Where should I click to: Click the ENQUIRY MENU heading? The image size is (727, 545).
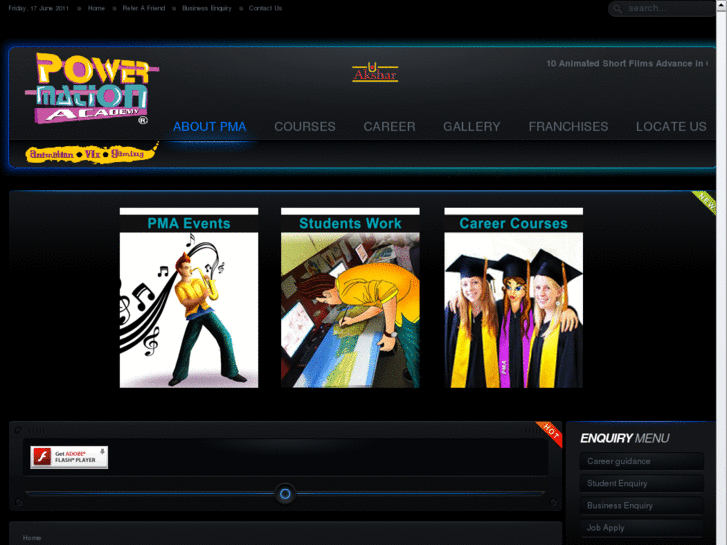(625, 438)
